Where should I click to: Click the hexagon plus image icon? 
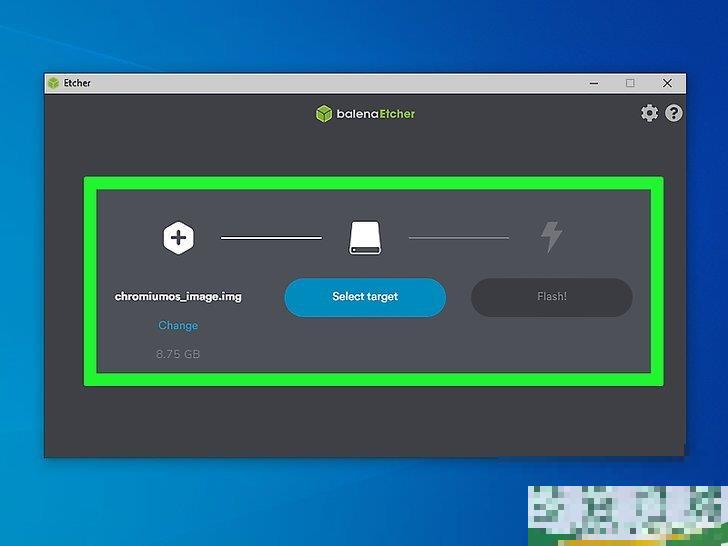(178, 238)
